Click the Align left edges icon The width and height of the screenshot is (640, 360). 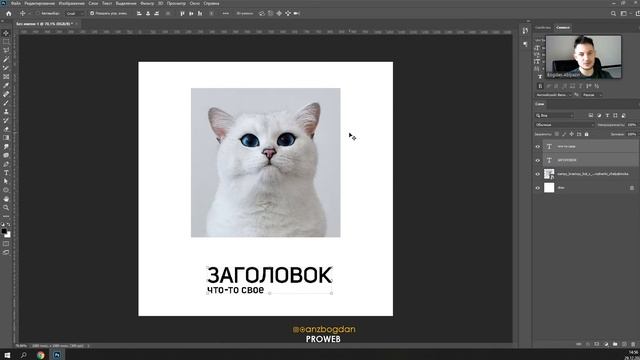139,13
